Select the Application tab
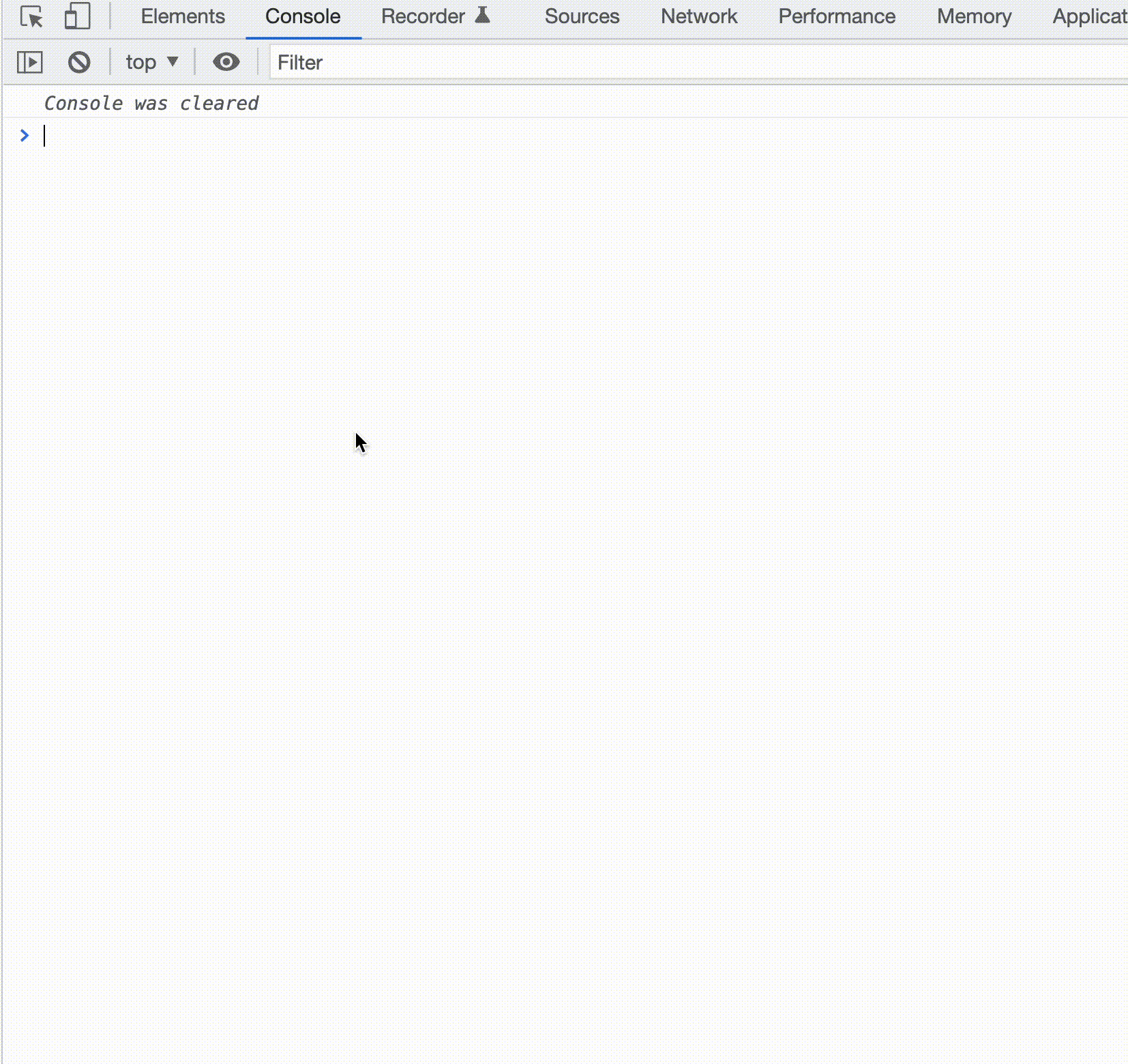 pos(1089,16)
